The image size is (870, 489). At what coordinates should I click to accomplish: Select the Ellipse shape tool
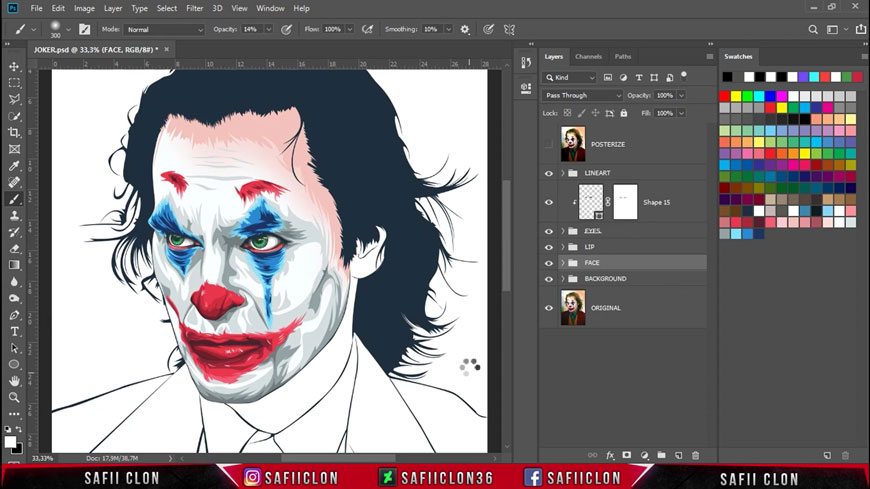click(x=14, y=365)
